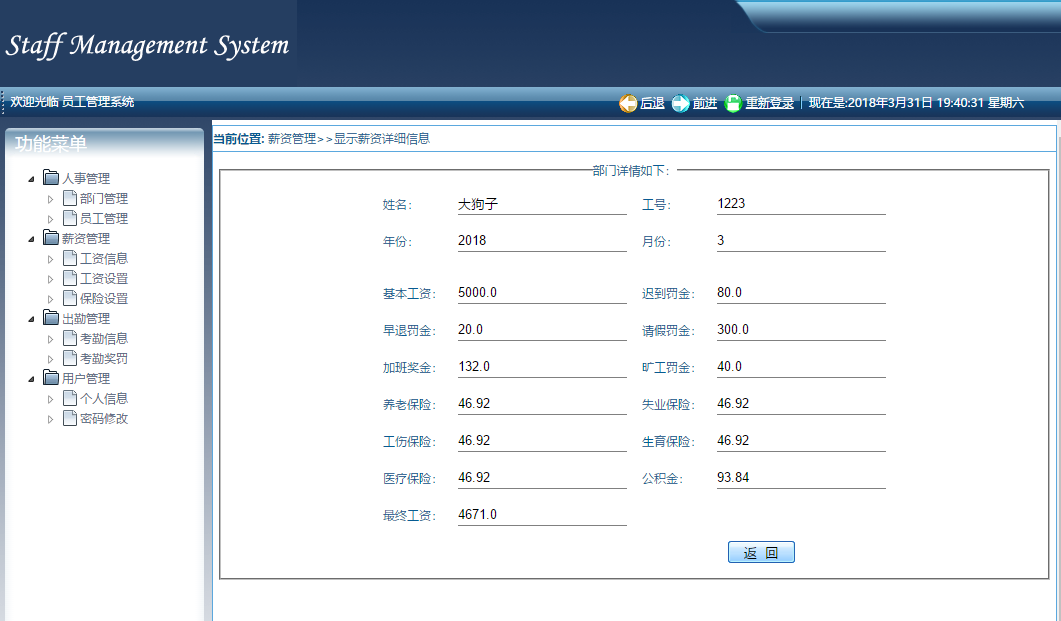1061x621 pixels.
Task: Click the page icon next to 考勤信息
Action: tap(70, 338)
